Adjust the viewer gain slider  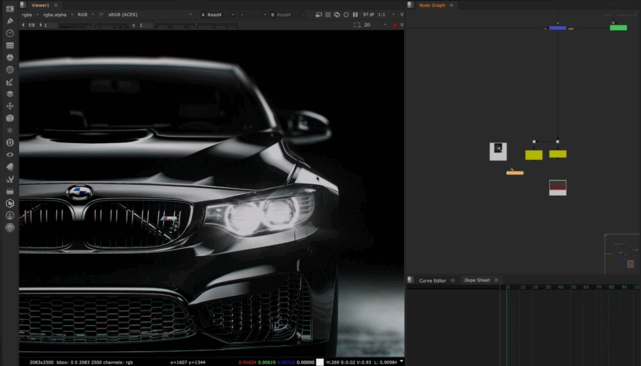point(94,26)
